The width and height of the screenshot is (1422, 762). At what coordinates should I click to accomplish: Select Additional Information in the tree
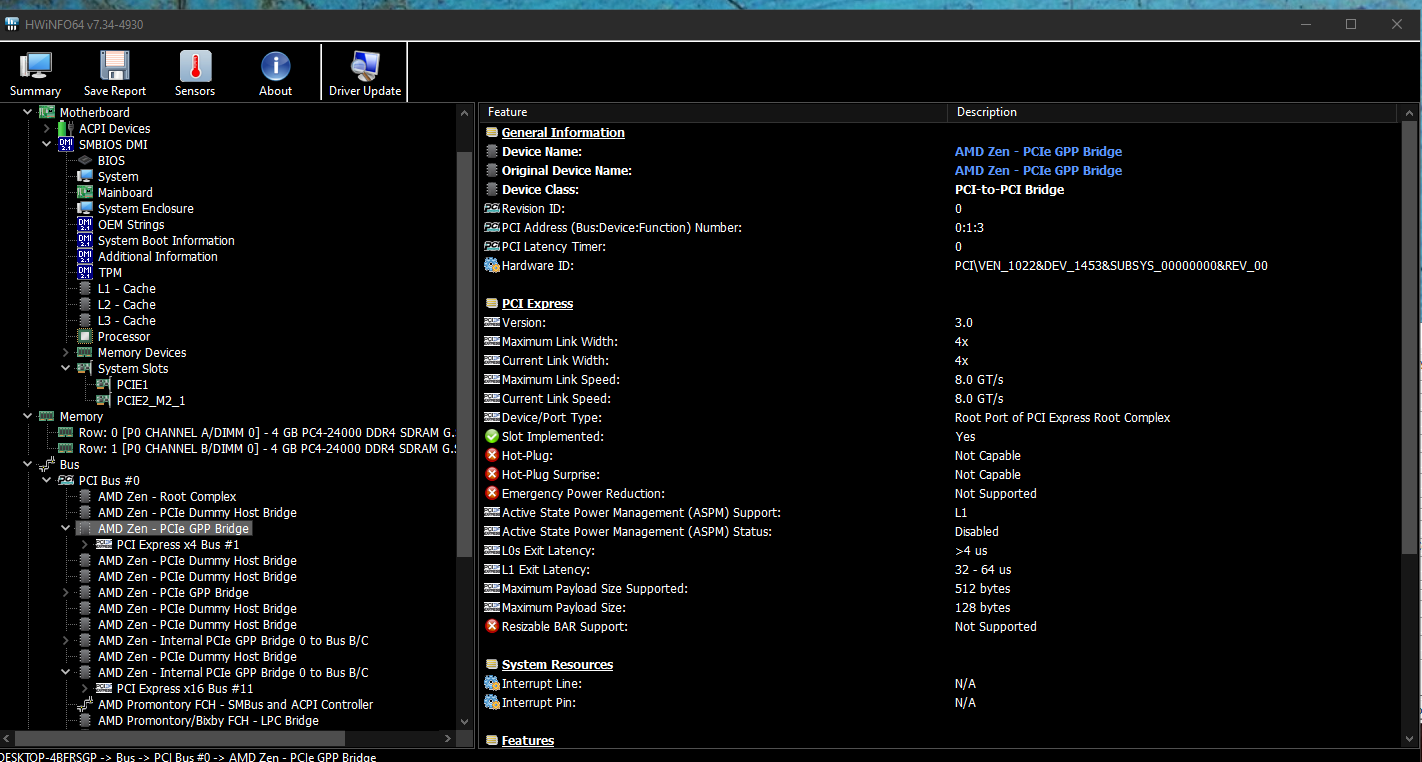(x=157, y=256)
